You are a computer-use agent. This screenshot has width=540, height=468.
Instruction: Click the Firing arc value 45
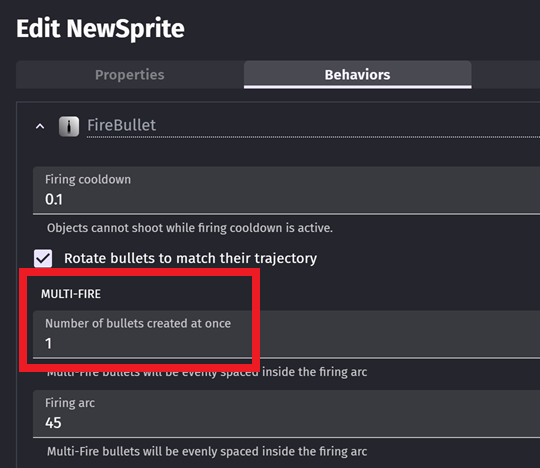53,423
